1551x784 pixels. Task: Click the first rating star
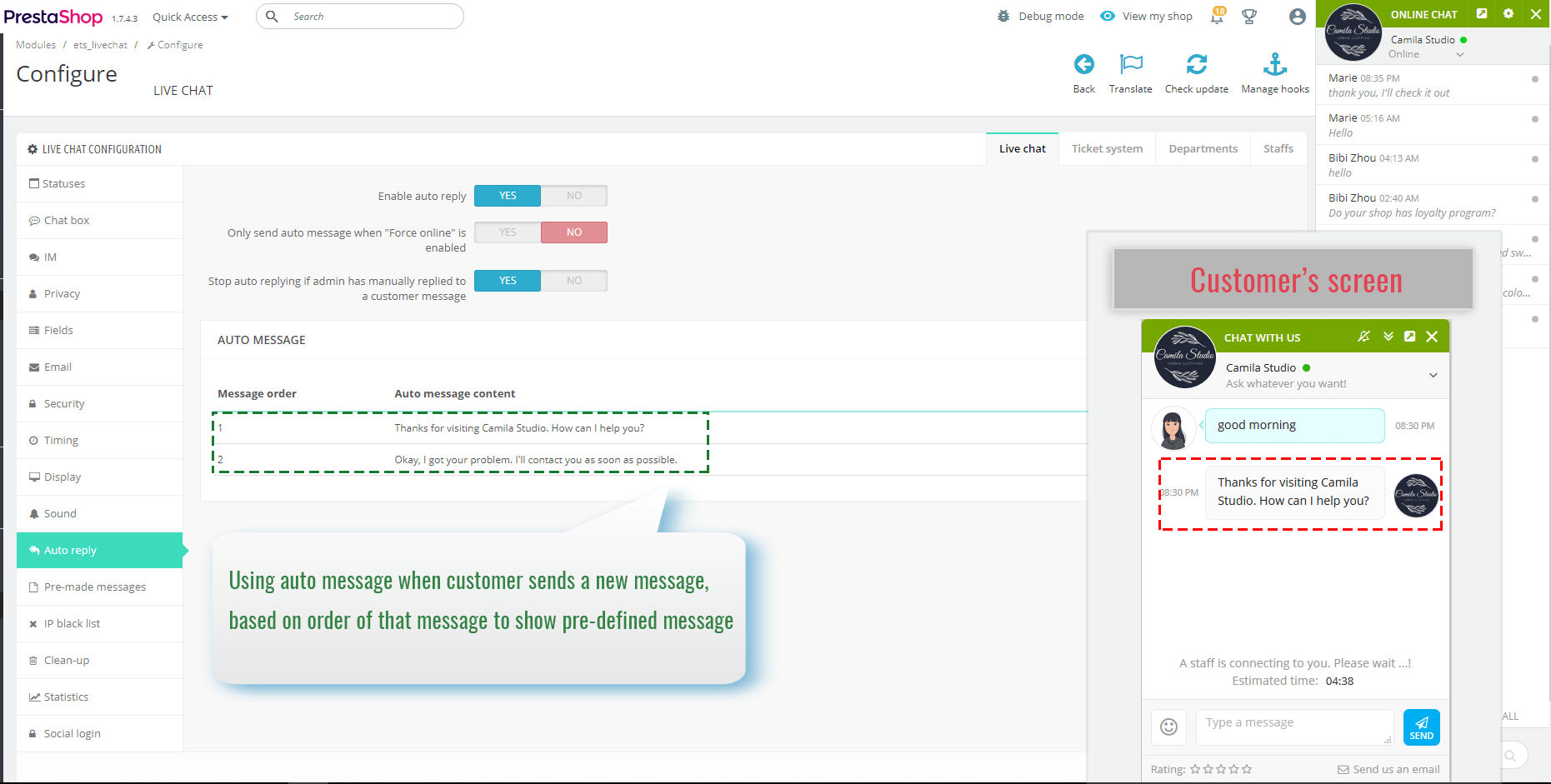(x=1195, y=769)
